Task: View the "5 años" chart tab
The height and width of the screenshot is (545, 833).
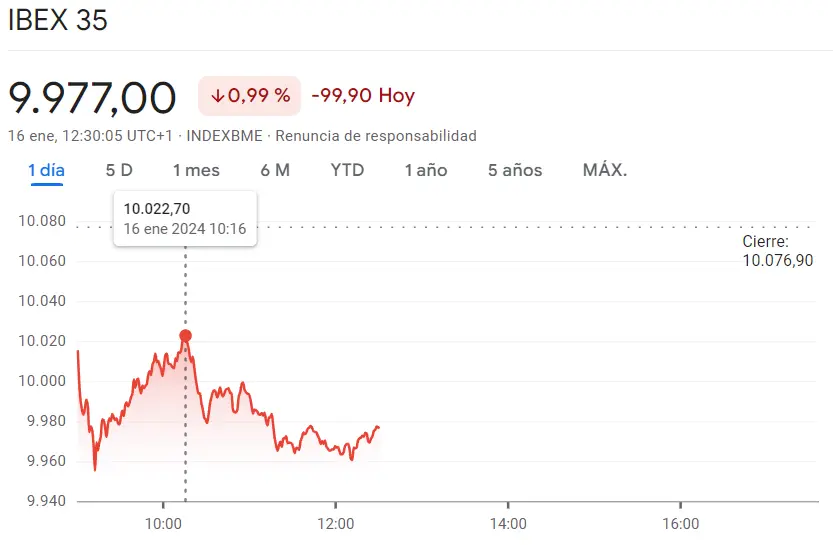Action: click(515, 170)
